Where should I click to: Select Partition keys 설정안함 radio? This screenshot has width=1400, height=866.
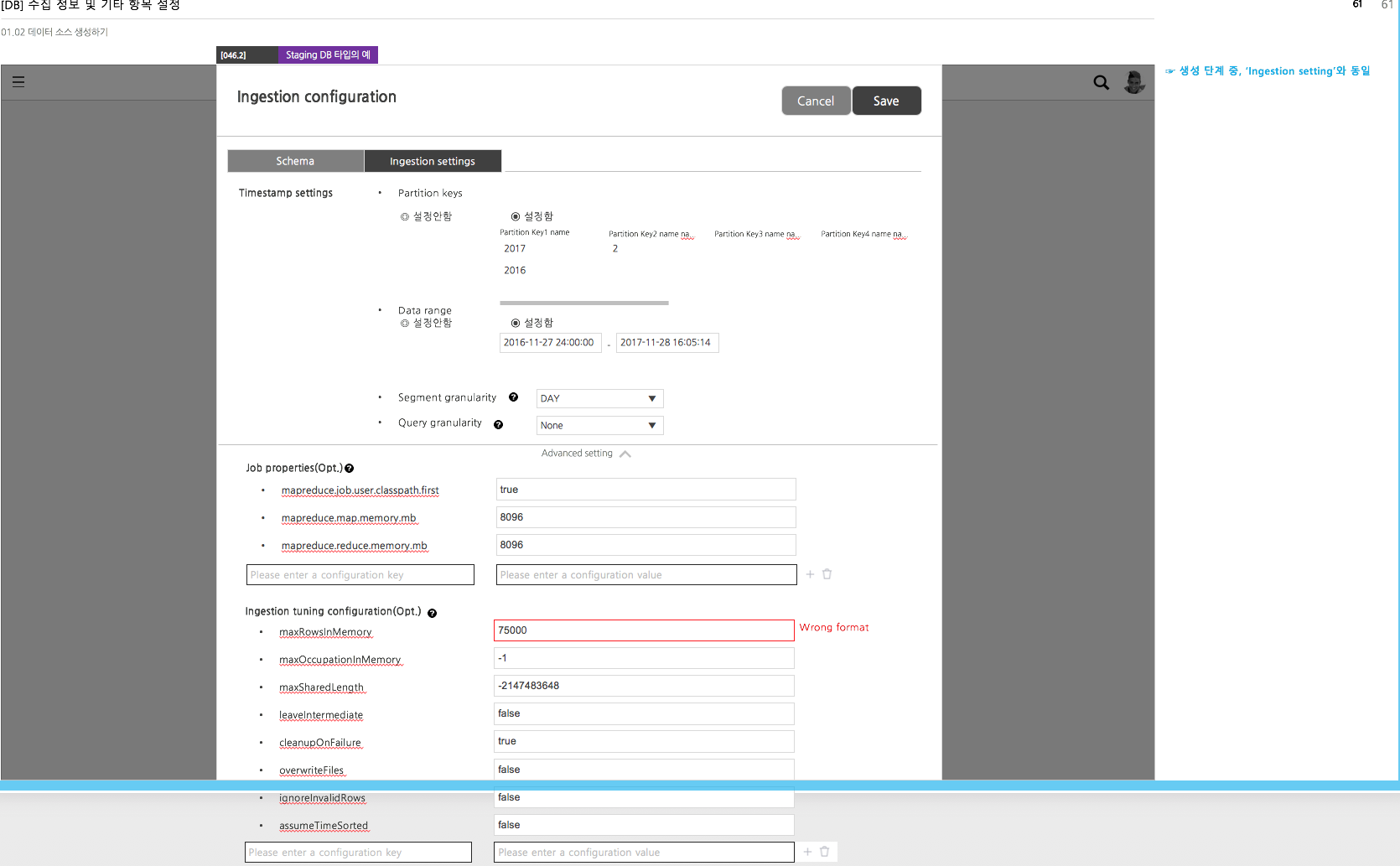pos(405,216)
